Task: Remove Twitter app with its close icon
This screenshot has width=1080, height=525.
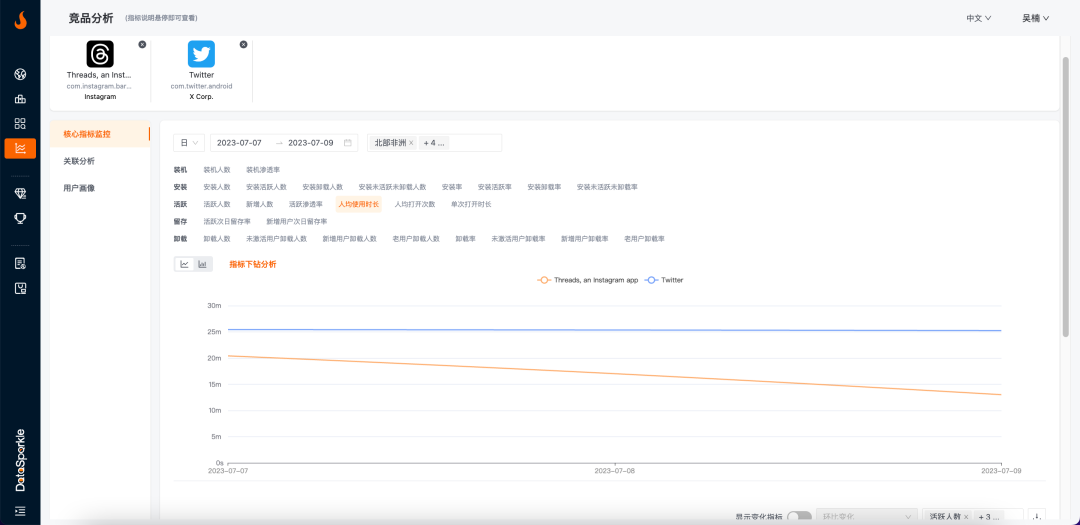Action: [x=243, y=45]
